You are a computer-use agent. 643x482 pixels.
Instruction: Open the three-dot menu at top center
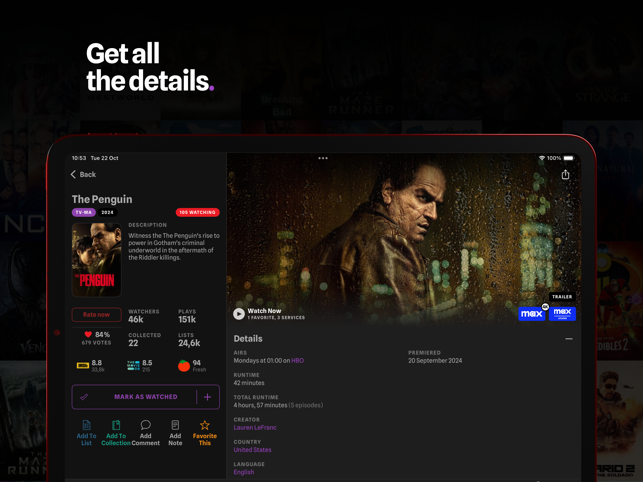point(323,158)
